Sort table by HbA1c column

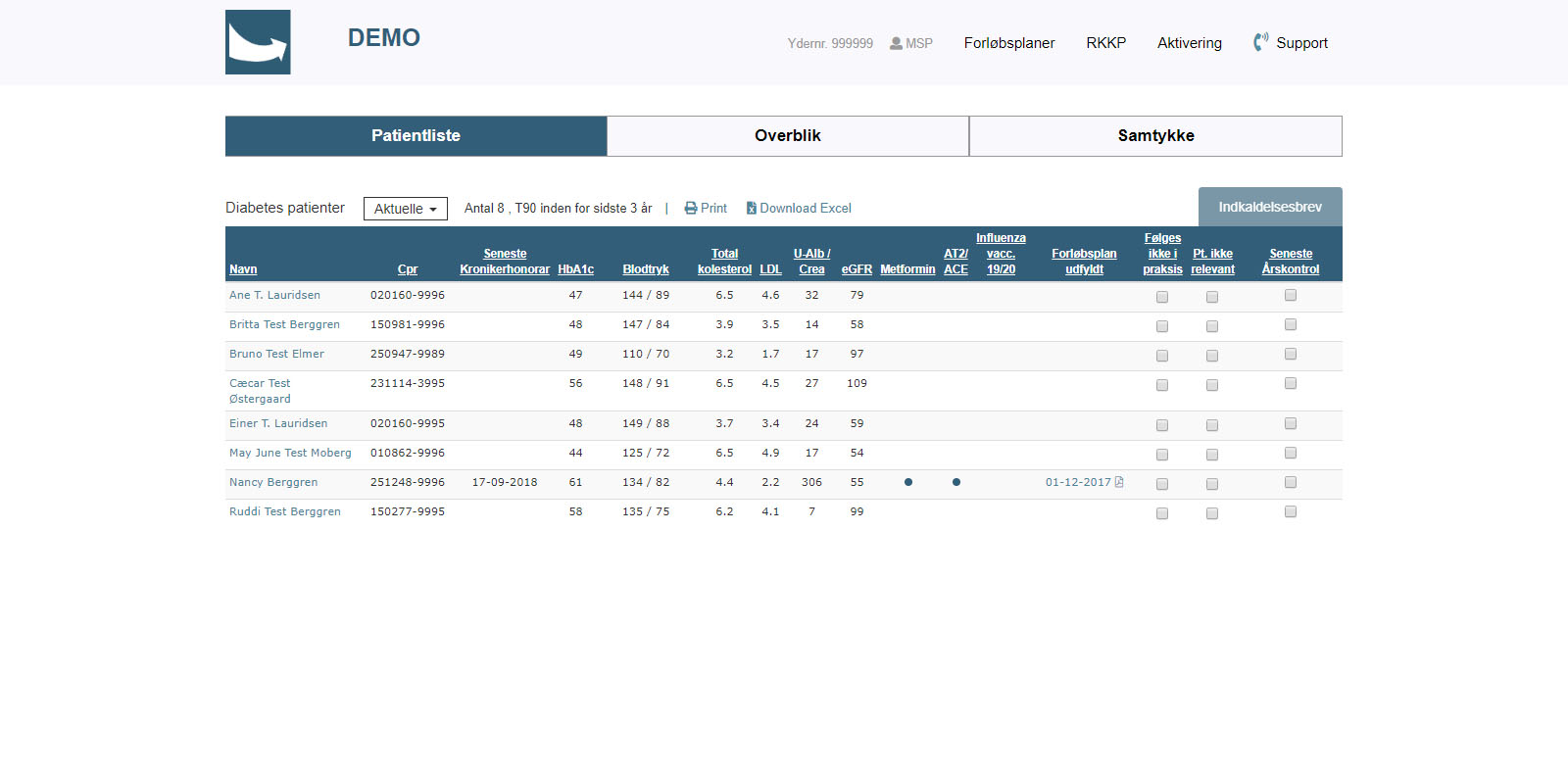pos(576,269)
